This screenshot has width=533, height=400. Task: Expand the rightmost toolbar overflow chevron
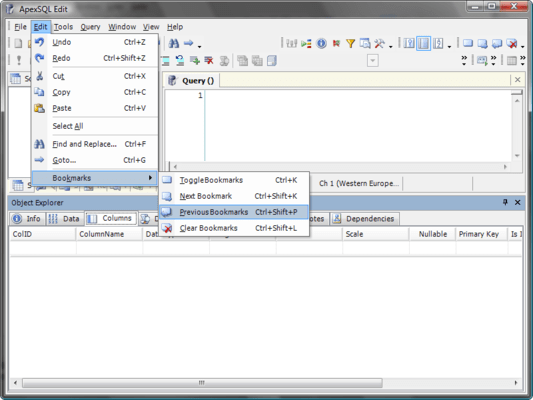(523, 60)
